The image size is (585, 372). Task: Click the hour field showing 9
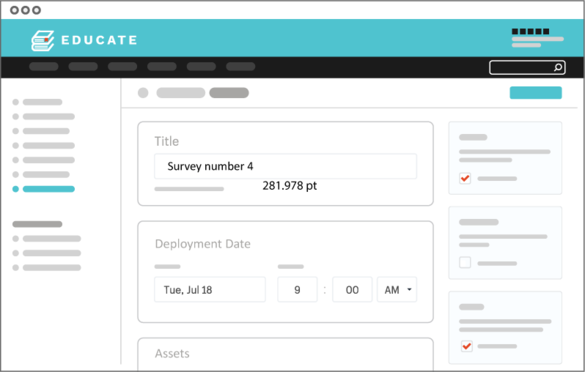[297, 290]
